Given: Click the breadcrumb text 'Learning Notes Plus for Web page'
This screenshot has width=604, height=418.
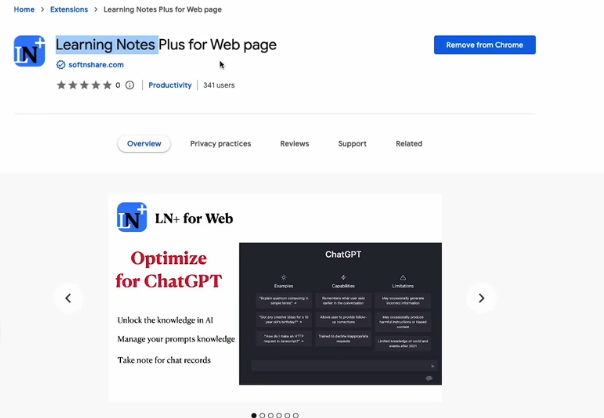Looking at the screenshot, I should click(163, 9).
